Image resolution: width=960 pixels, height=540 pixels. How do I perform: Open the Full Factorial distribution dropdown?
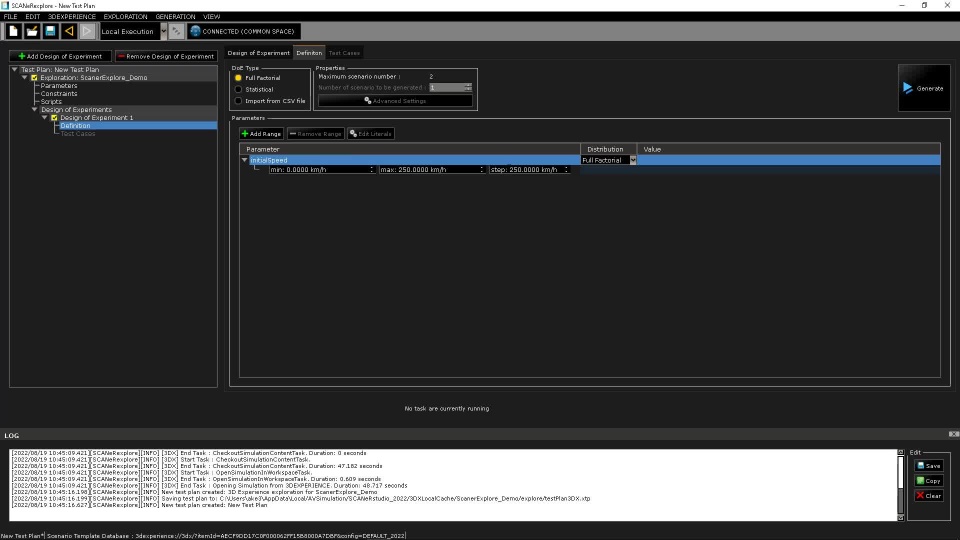point(633,160)
